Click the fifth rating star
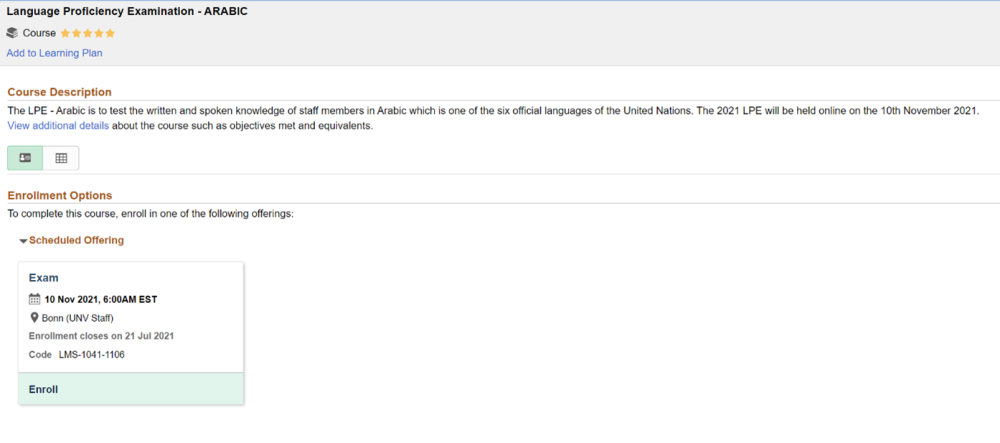 [x=110, y=33]
